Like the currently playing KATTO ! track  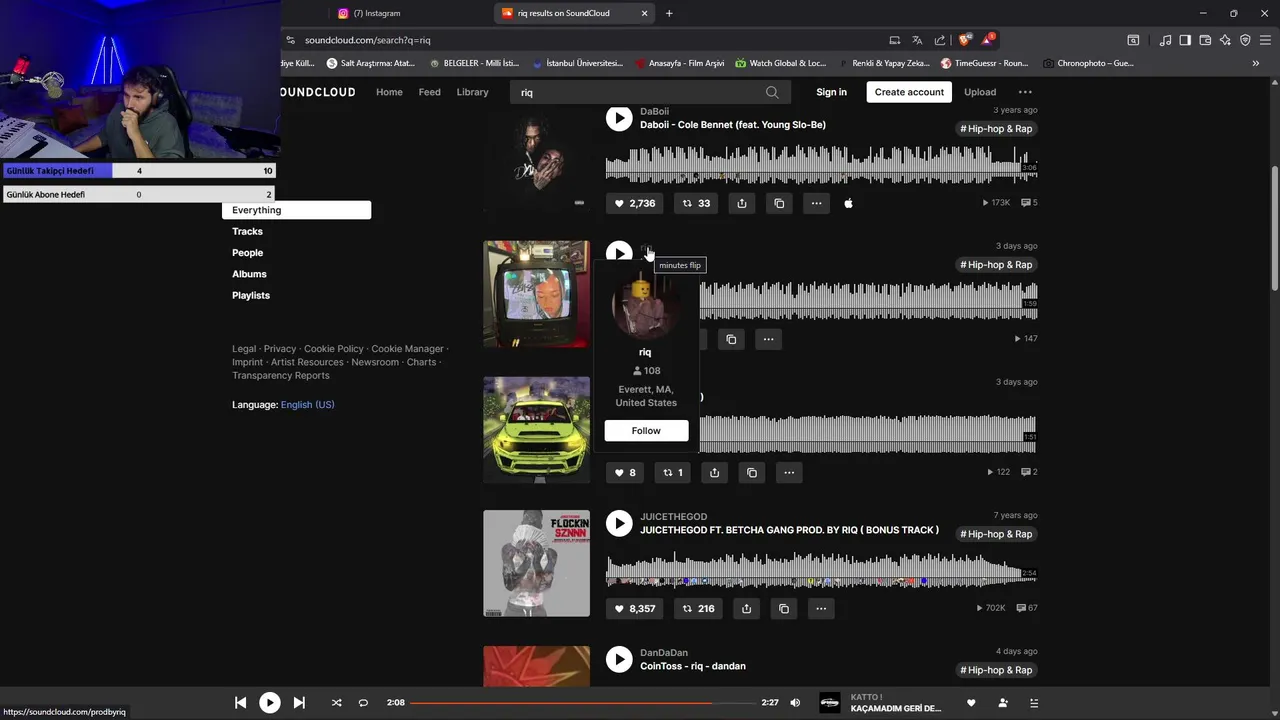click(971, 703)
